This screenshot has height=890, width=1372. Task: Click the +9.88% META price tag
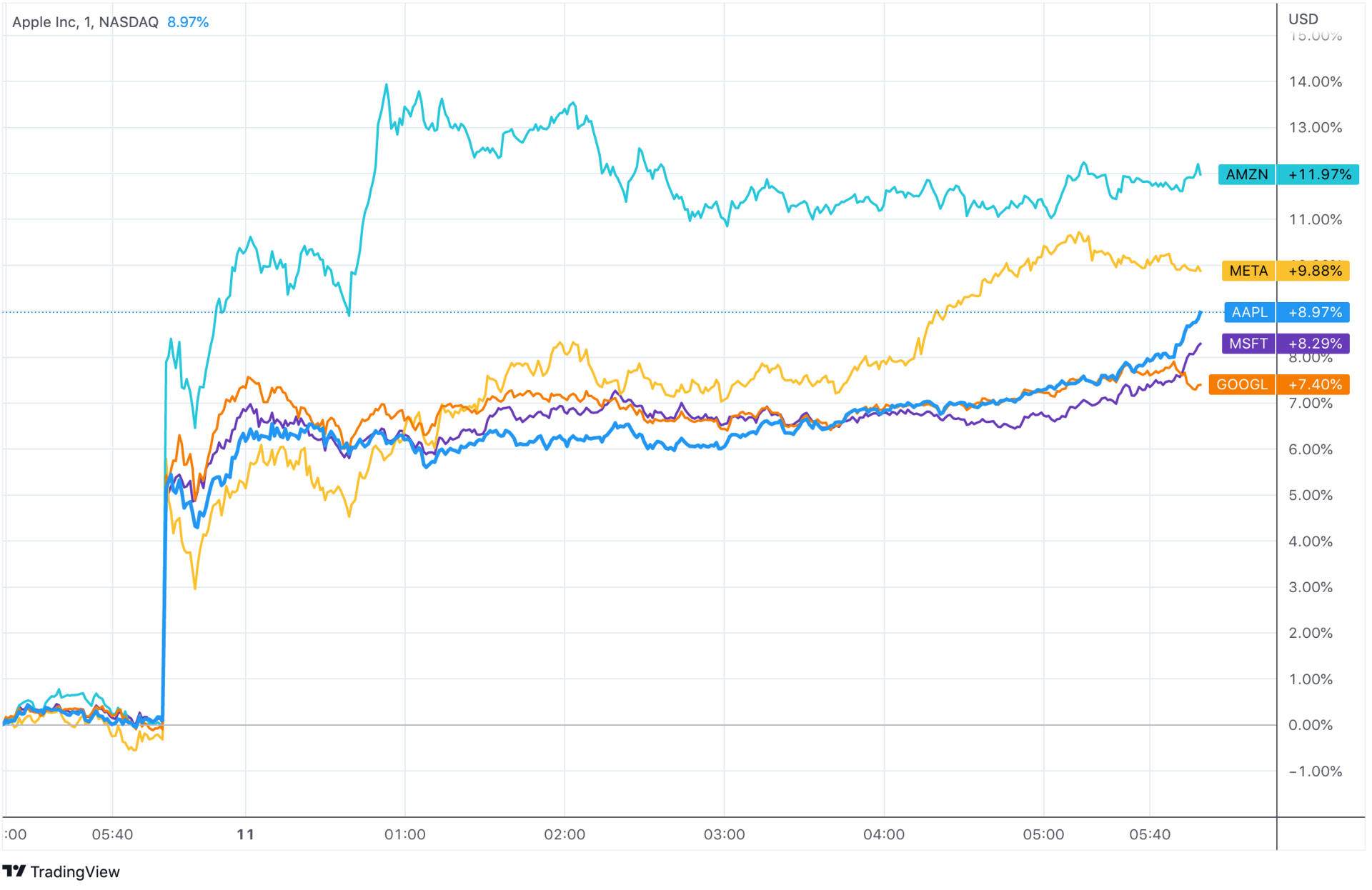coord(1315,271)
